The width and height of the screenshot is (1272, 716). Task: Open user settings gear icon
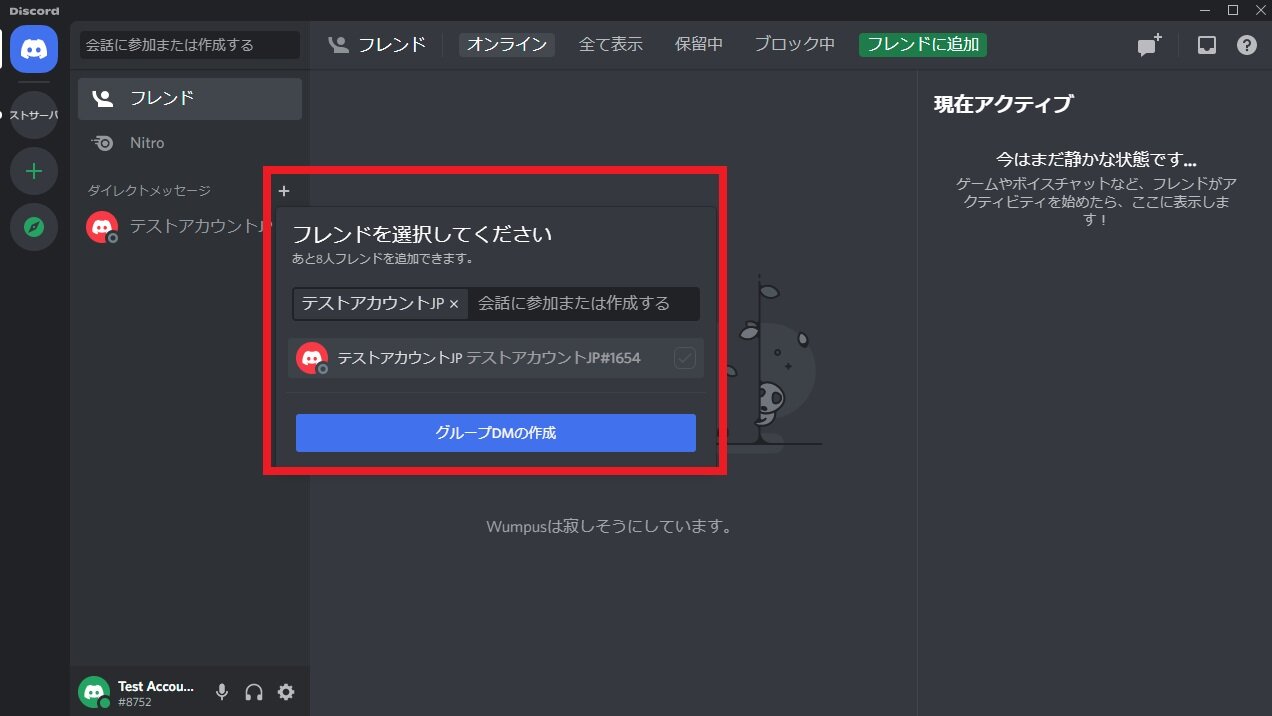(286, 692)
